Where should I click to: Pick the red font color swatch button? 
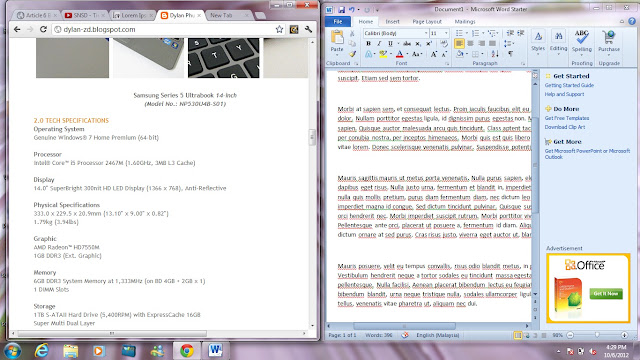[399, 54]
